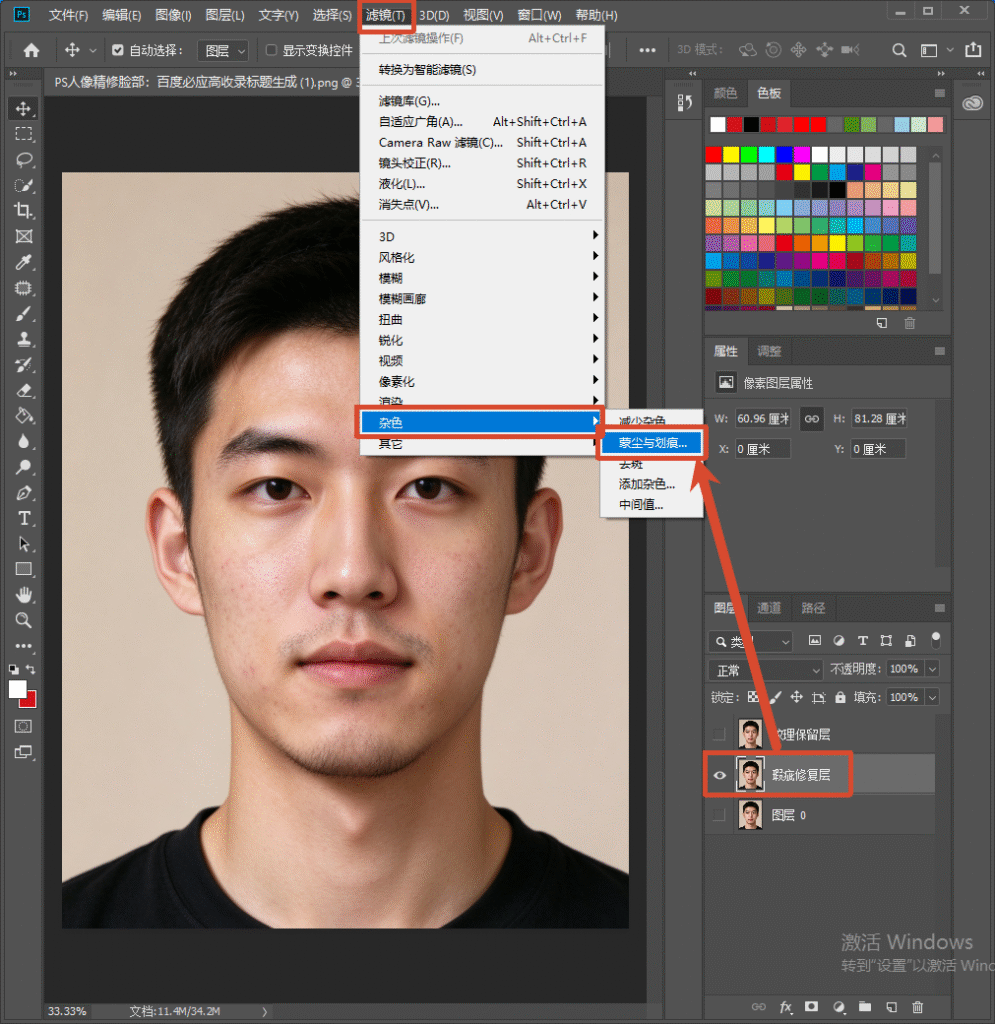This screenshot has width=995, height=1024.
Task: Click 转换为智能滤镜(S) menu entry
Action: [x=482, y=69]
